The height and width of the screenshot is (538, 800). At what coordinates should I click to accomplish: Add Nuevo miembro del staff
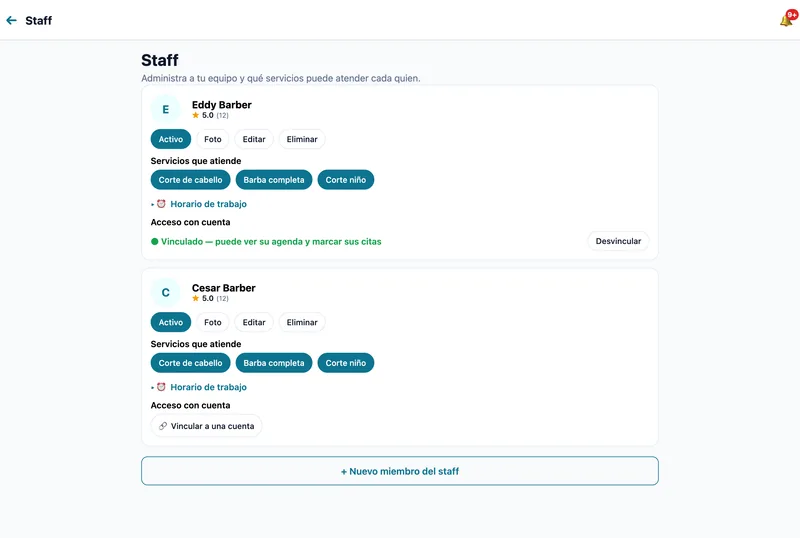point(399,471)
